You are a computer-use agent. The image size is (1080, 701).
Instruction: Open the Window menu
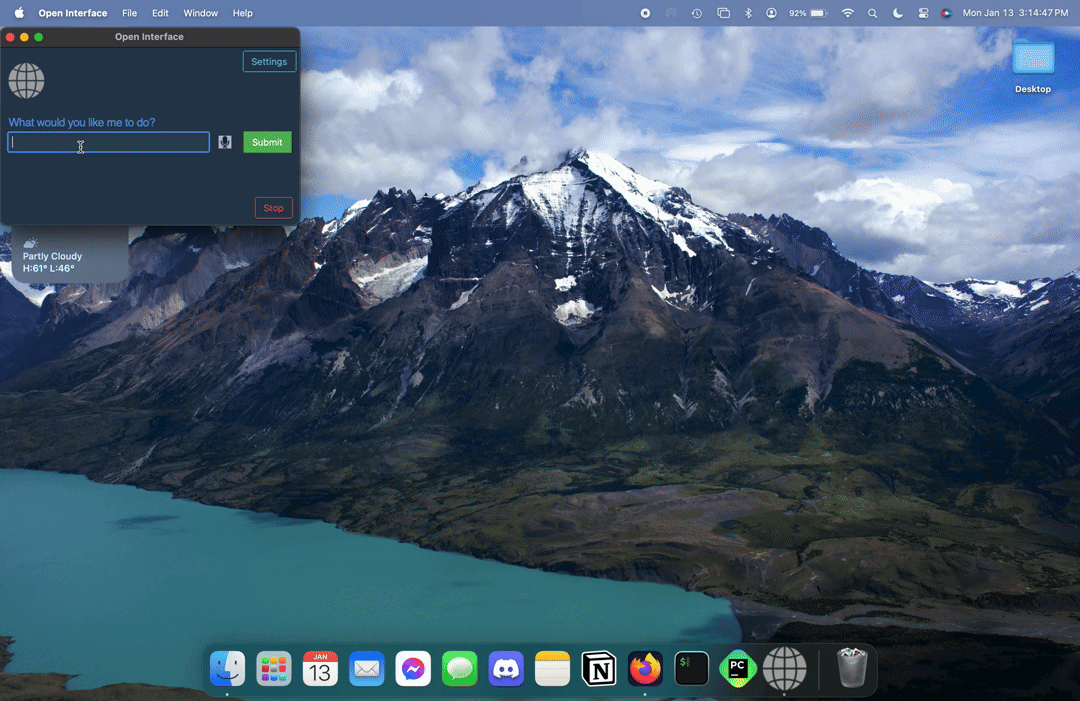(200, 13)
